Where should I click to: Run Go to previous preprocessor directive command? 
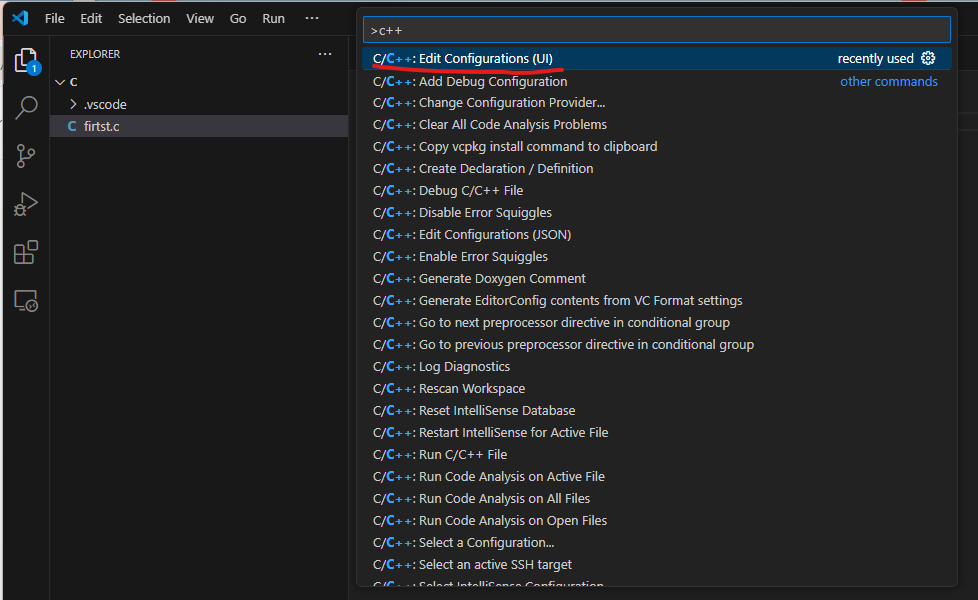pyautogui.click(x=657, y=344)
